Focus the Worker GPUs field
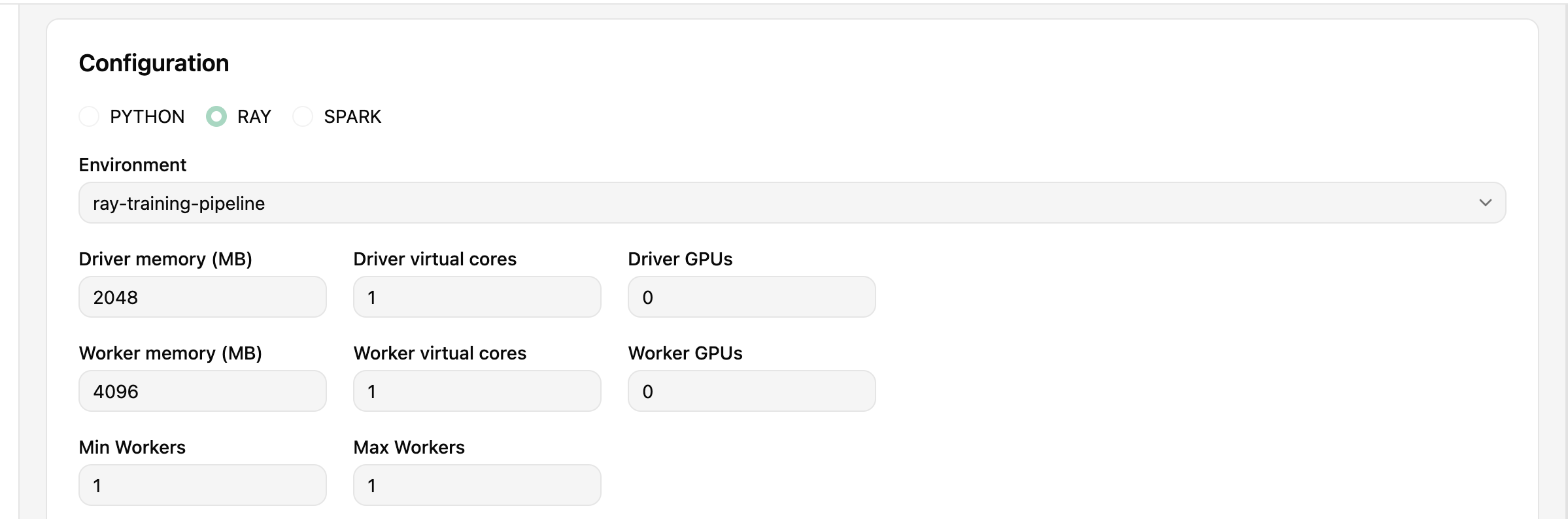The width and height of the screenshot is (1568, 519). tap(752, 391)
